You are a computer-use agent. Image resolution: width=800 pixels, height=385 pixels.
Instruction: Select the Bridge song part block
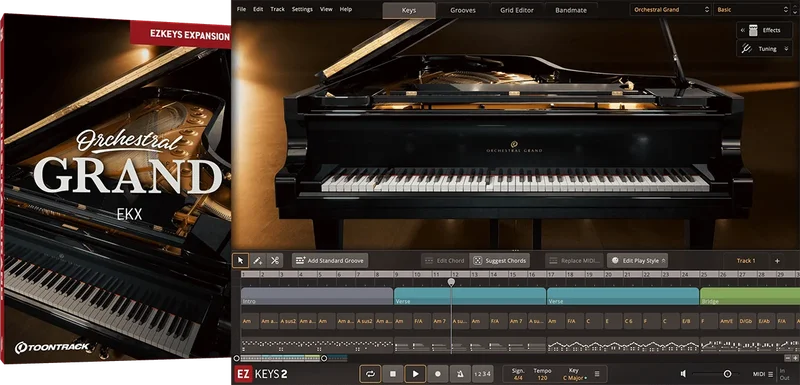pyautogui.click(x=750, y=296)
